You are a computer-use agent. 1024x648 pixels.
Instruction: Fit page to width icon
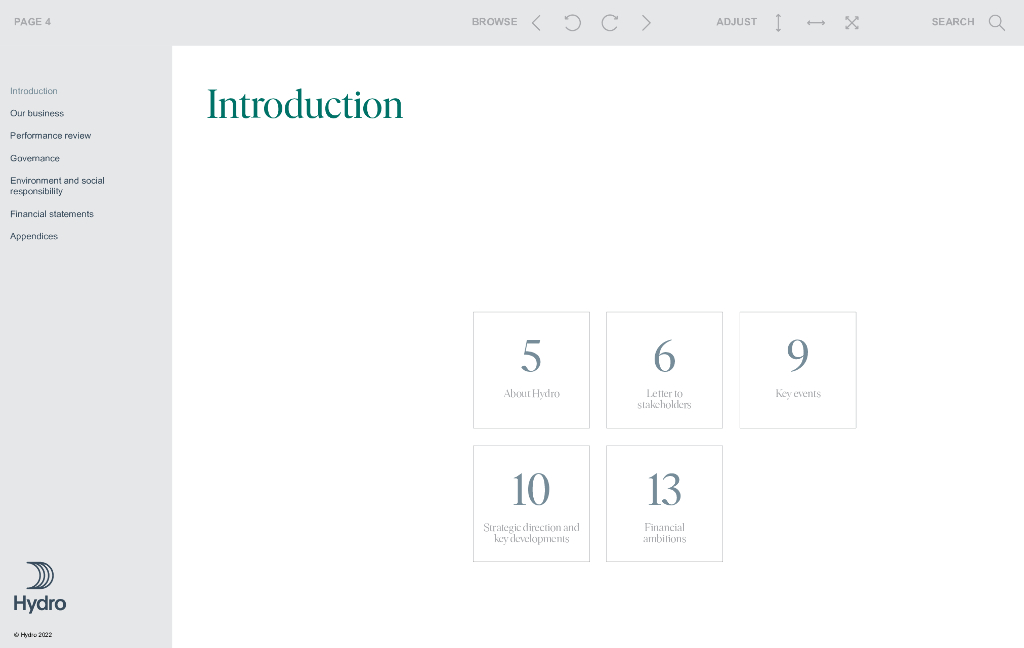pos(815,22)
